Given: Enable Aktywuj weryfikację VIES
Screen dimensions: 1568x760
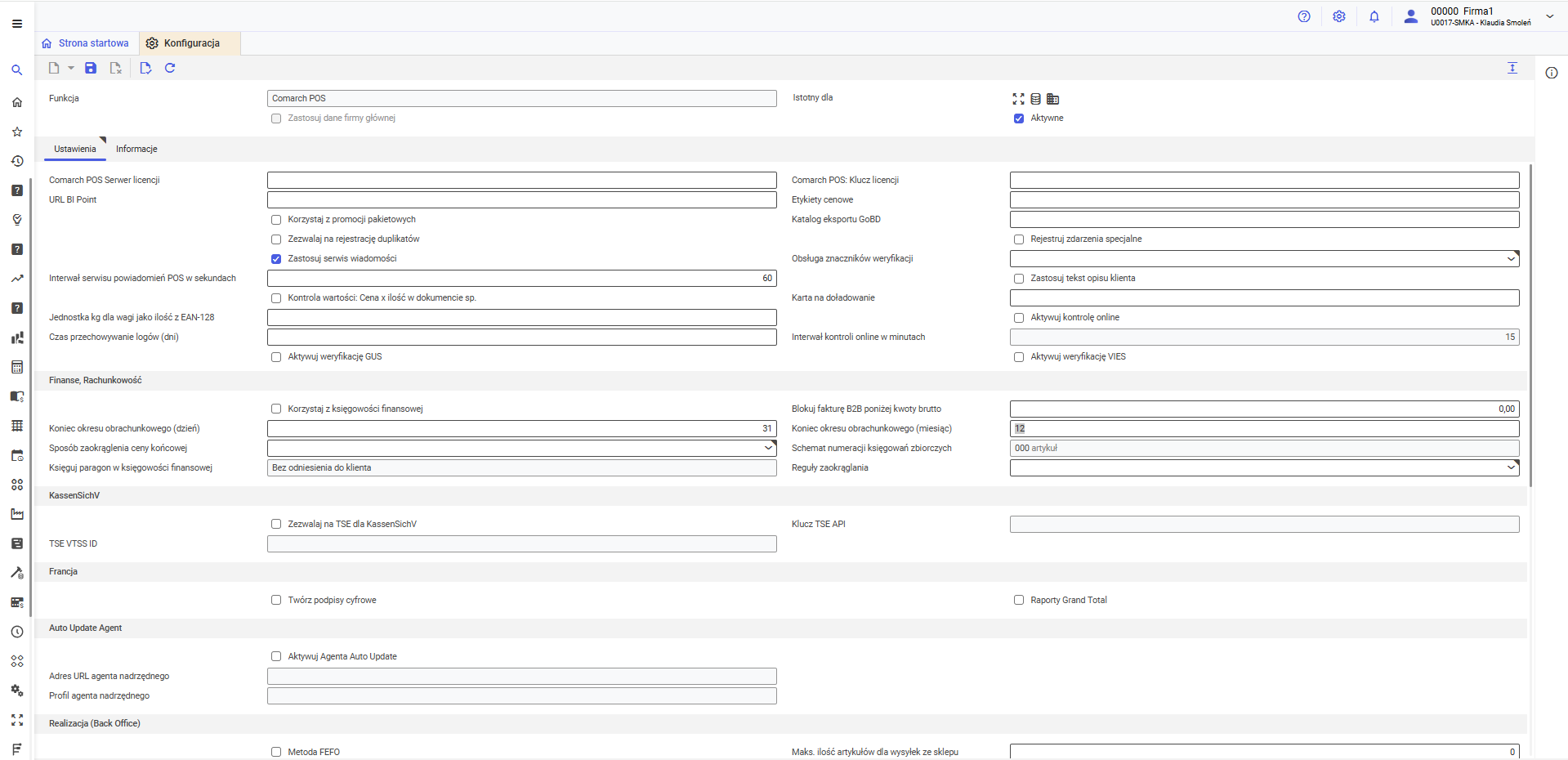Looking at the screenshot, I should pyautogui.click(x=1019, y=357).
